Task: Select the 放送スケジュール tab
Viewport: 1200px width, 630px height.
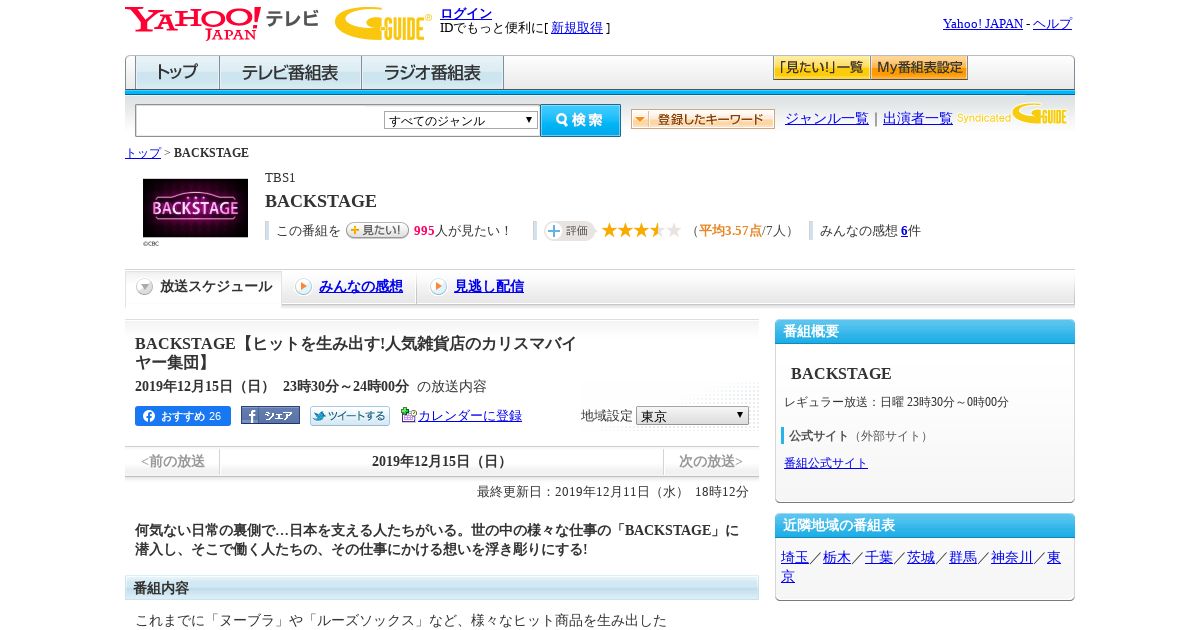Action: click(203, 287)
